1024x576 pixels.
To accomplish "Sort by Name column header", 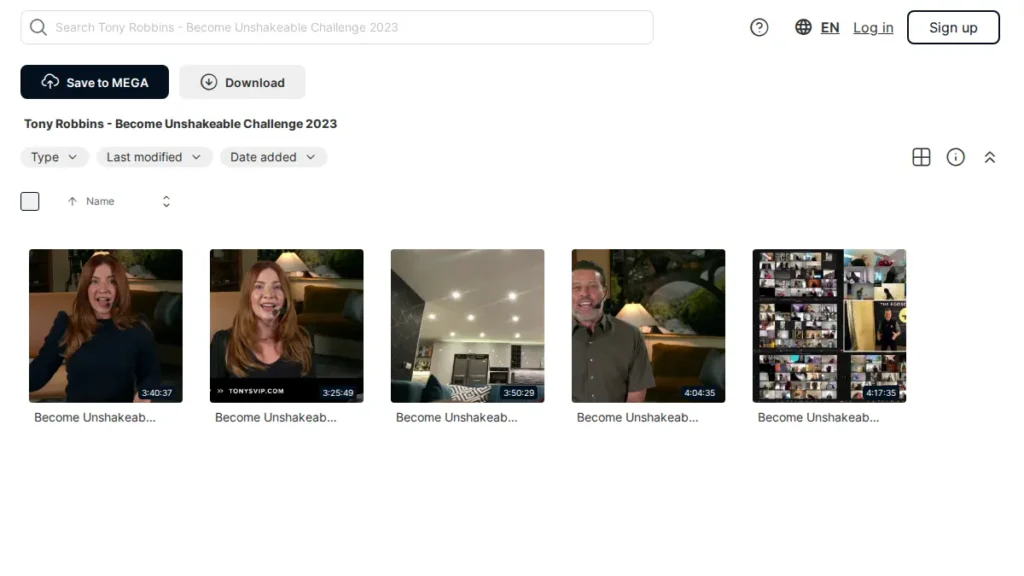I will coord(100,201).
